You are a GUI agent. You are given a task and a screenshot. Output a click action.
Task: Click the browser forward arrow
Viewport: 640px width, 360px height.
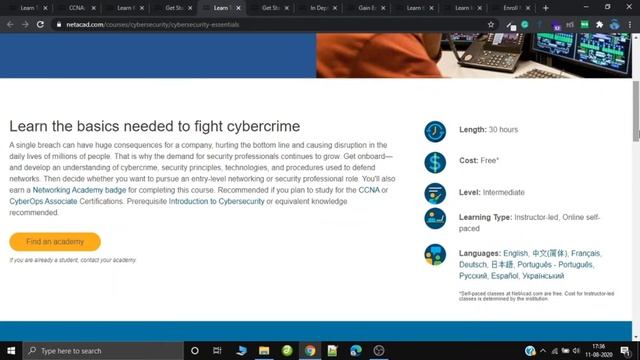[x=25, y=24]
